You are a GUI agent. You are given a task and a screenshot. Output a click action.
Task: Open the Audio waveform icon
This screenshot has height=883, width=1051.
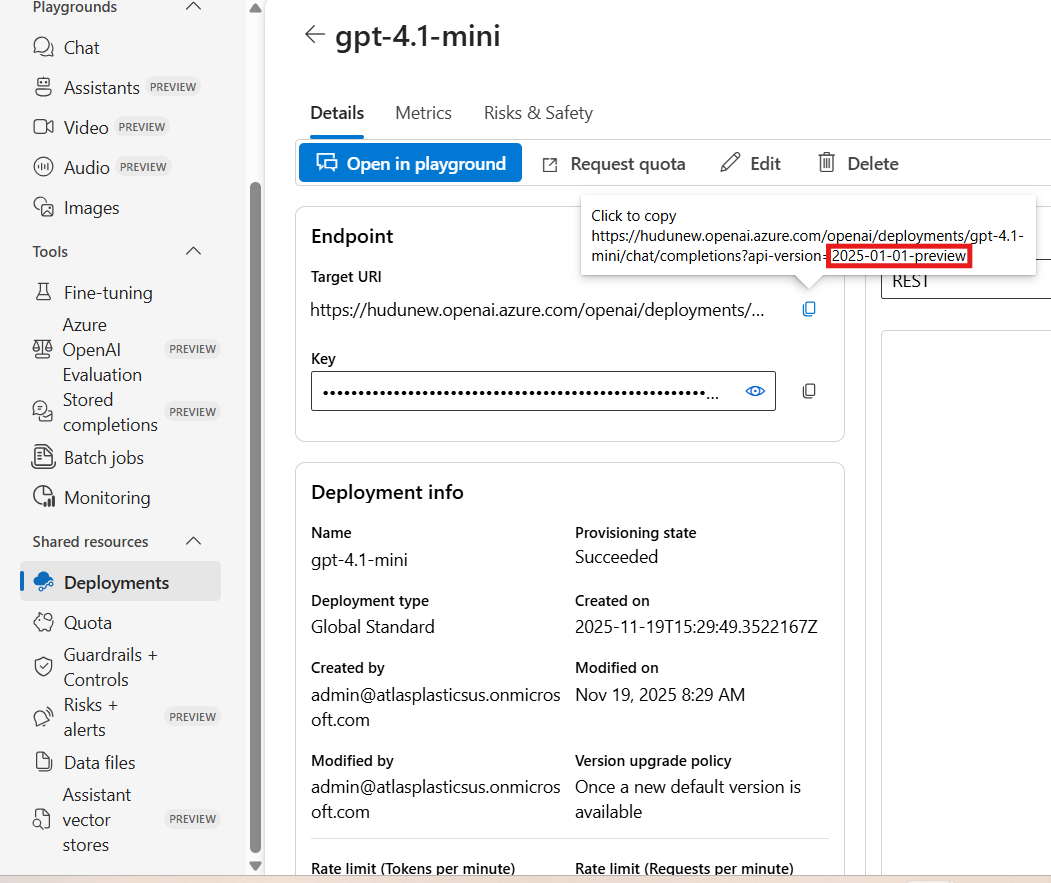click(x=44, y=166)
